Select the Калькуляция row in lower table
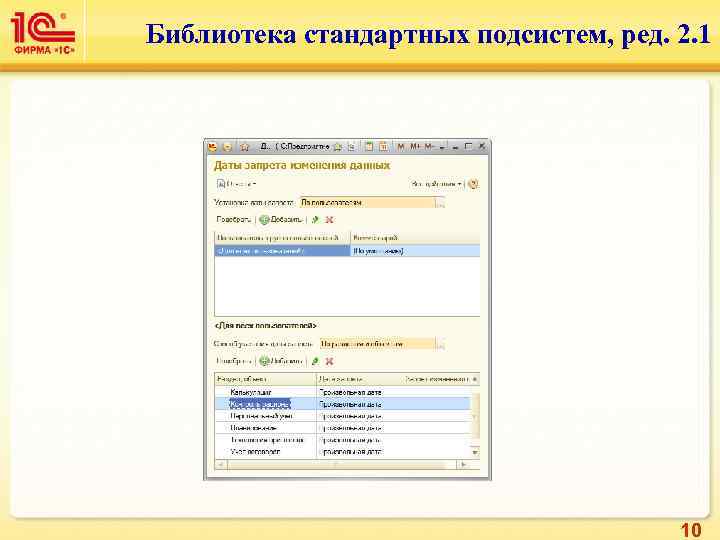The width and height of the screenshot is (720, 540). [343, 392]
